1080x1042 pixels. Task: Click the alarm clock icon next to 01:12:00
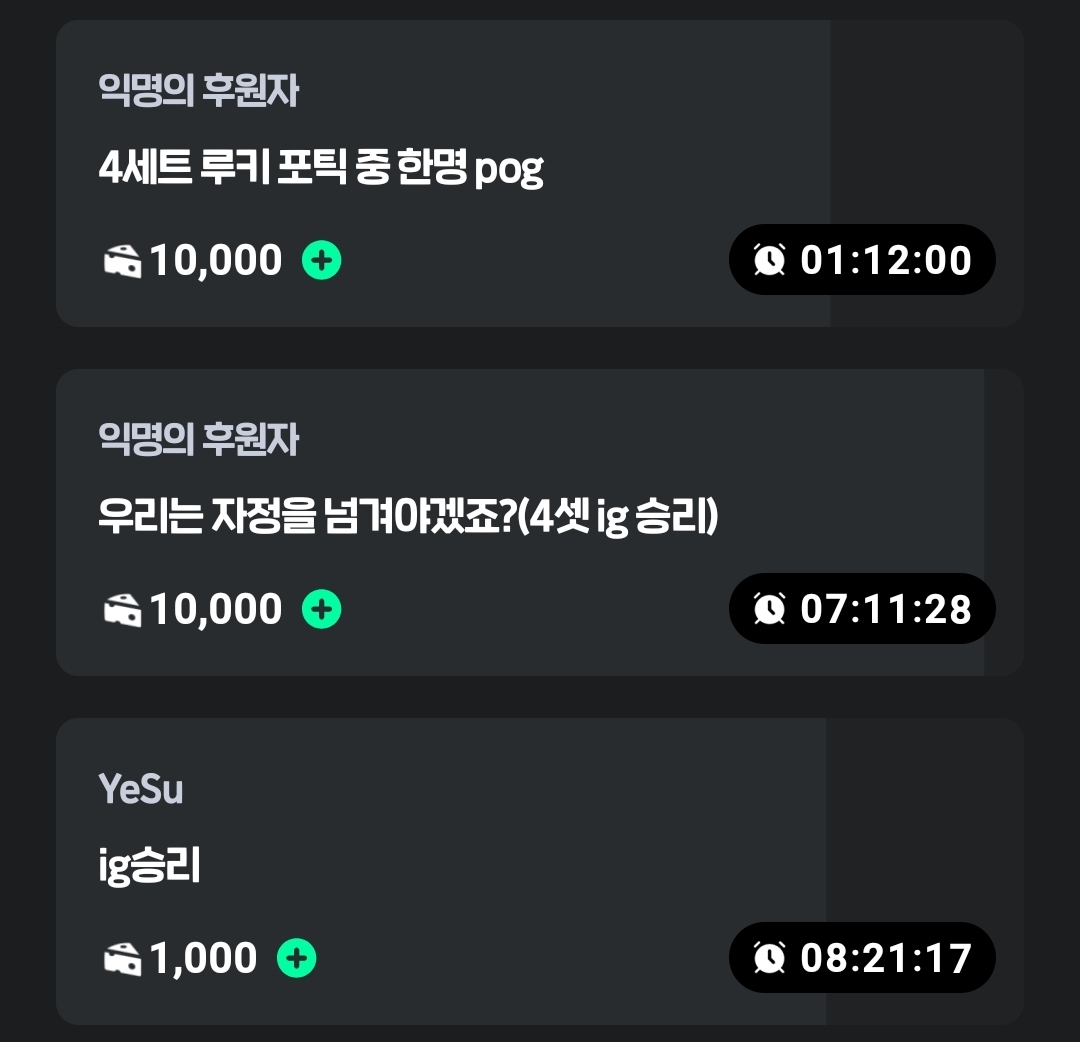click(770, 260)
